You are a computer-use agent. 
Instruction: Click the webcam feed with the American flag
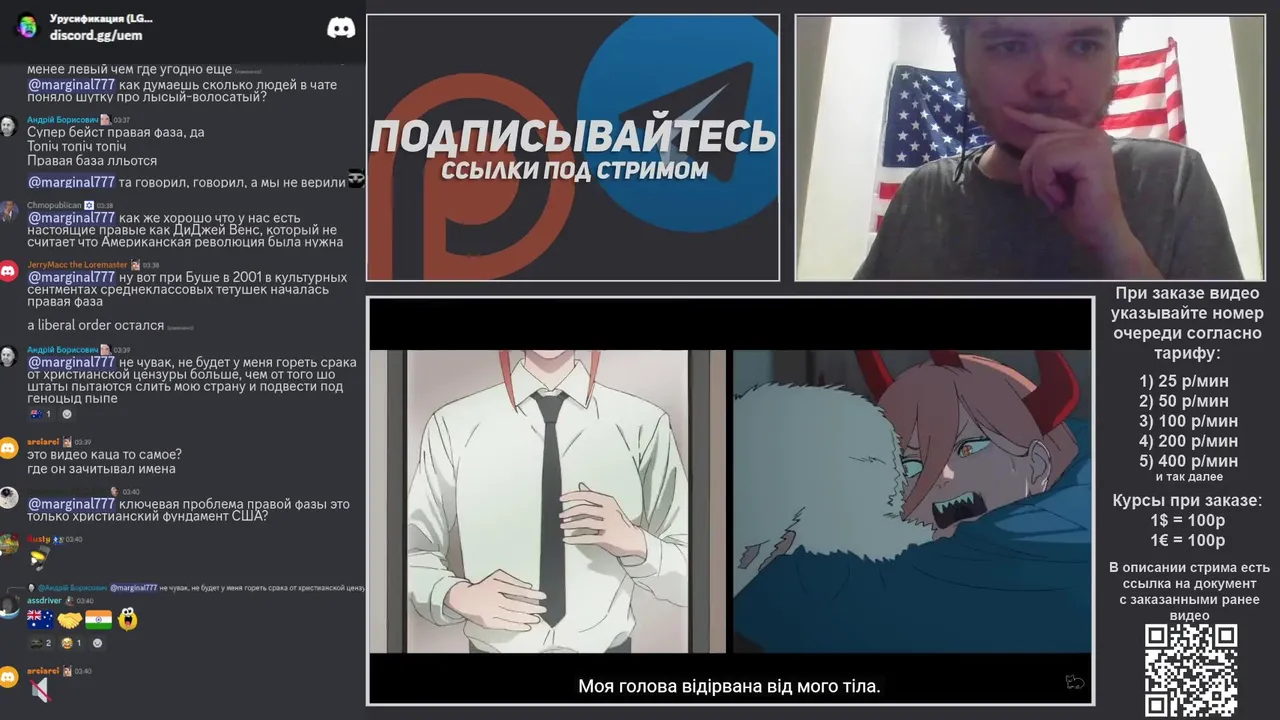coord(1030,148)
